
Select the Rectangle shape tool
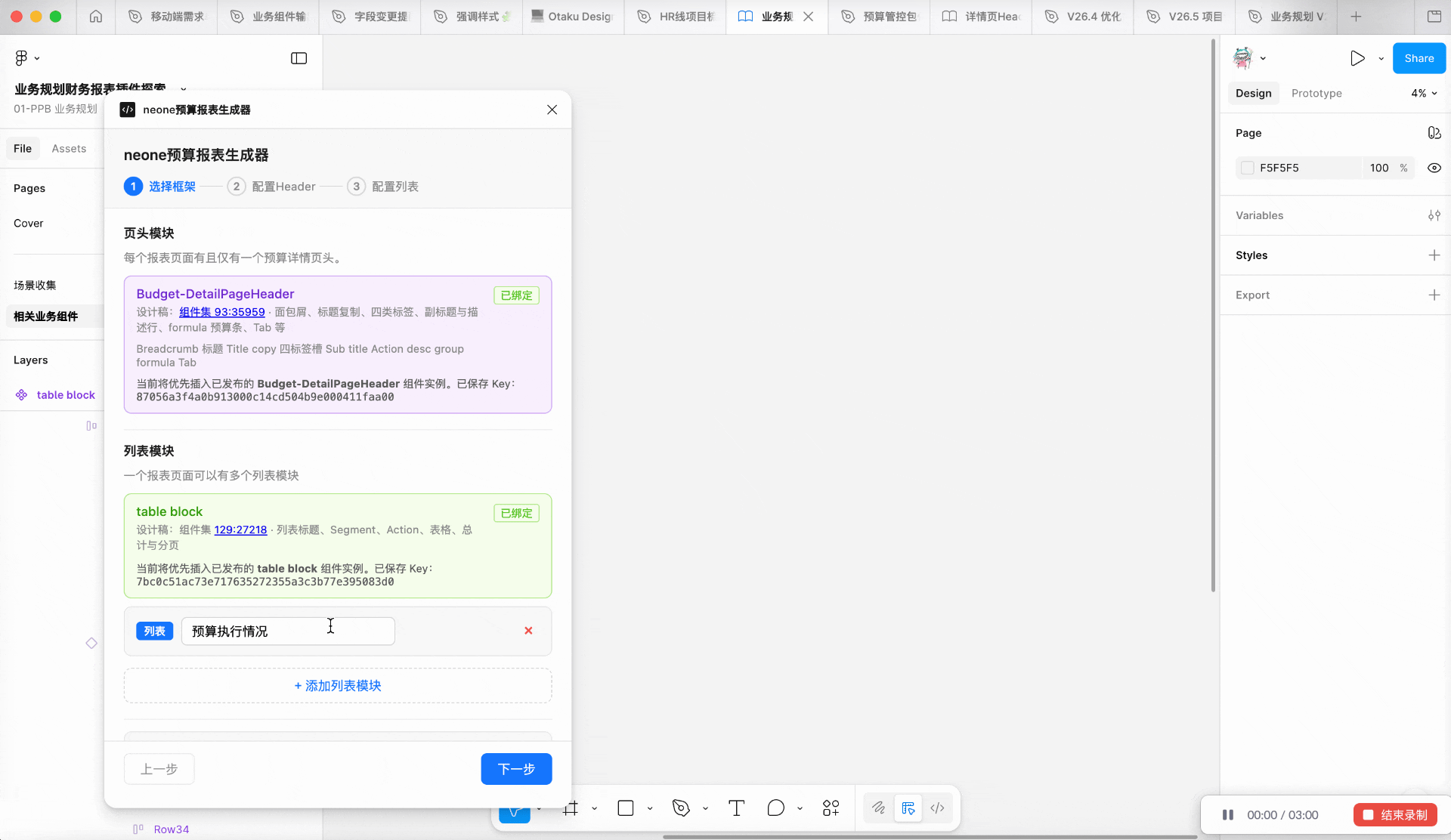point(626,808)
